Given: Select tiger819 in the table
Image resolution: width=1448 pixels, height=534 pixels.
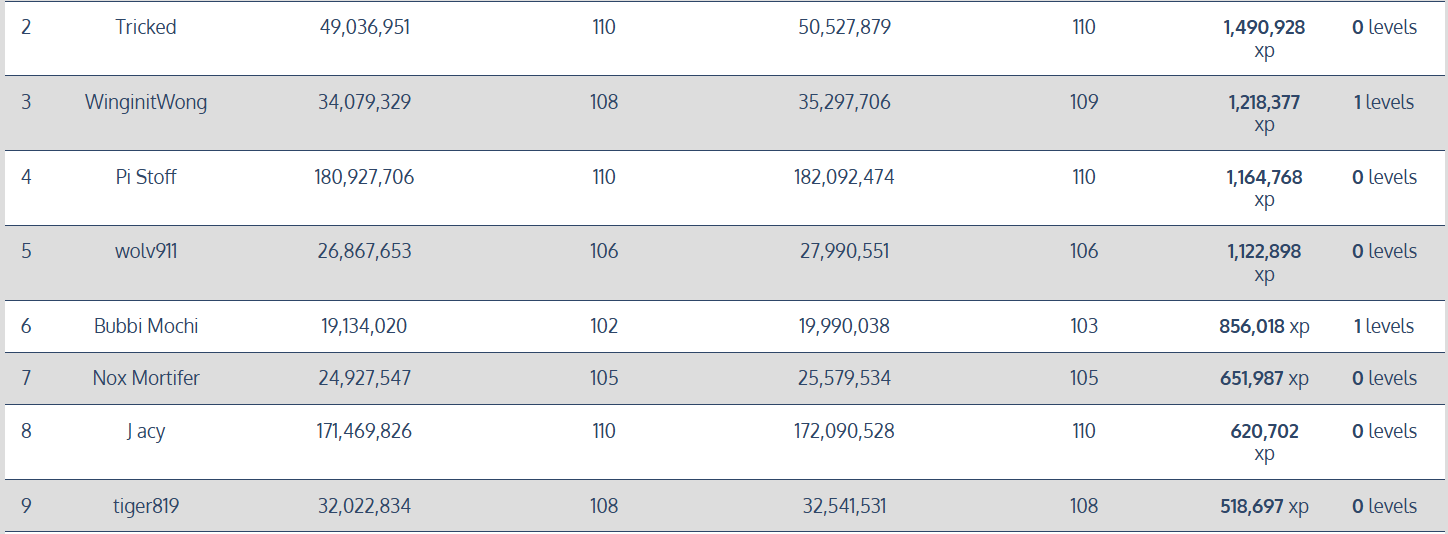Looking at the screenshot, I should pyautogui.click(x=146, y=506).
